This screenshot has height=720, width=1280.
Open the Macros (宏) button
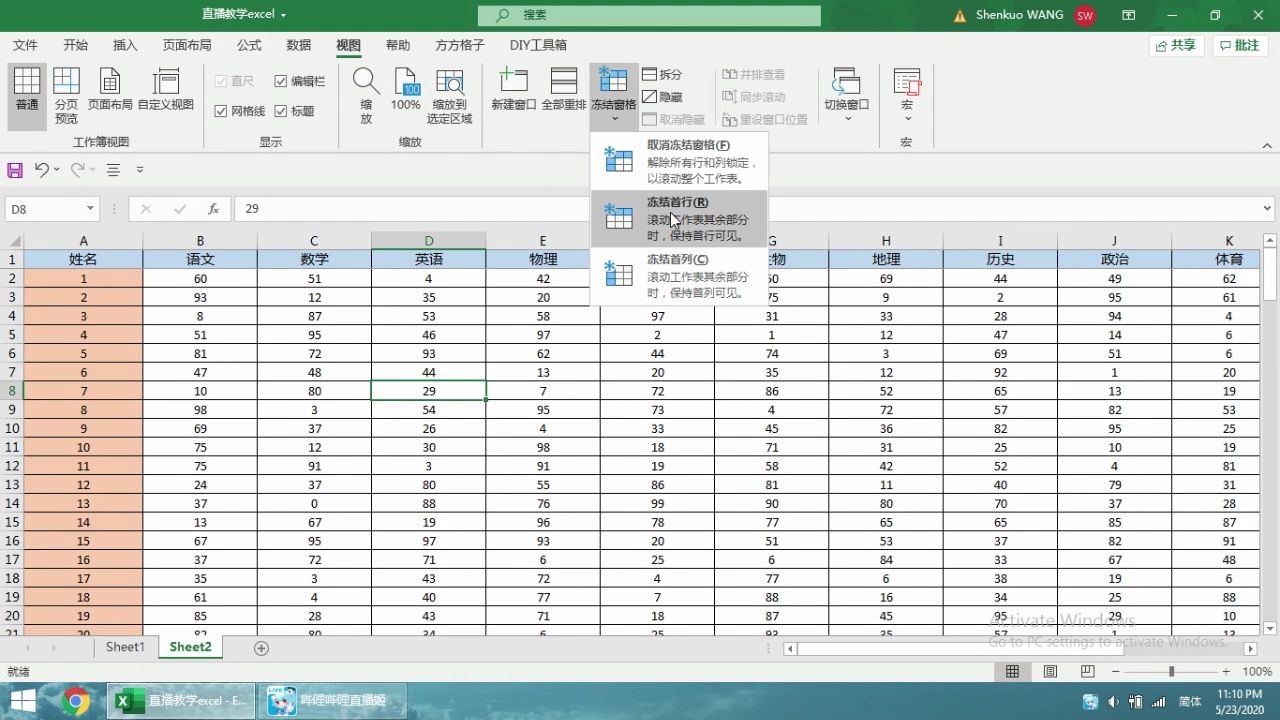907,95
